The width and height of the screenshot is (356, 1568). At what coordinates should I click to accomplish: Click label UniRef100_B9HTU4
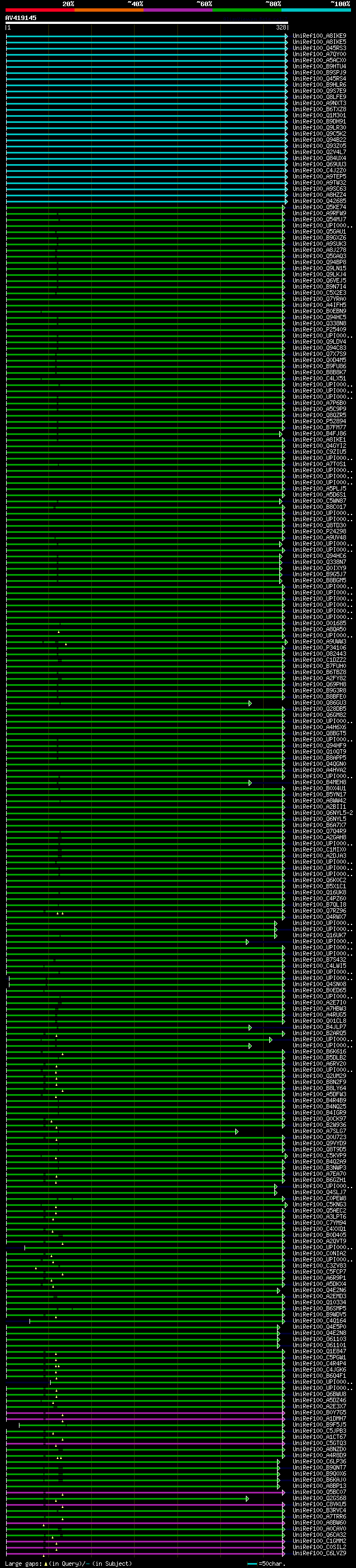(319, 66)
